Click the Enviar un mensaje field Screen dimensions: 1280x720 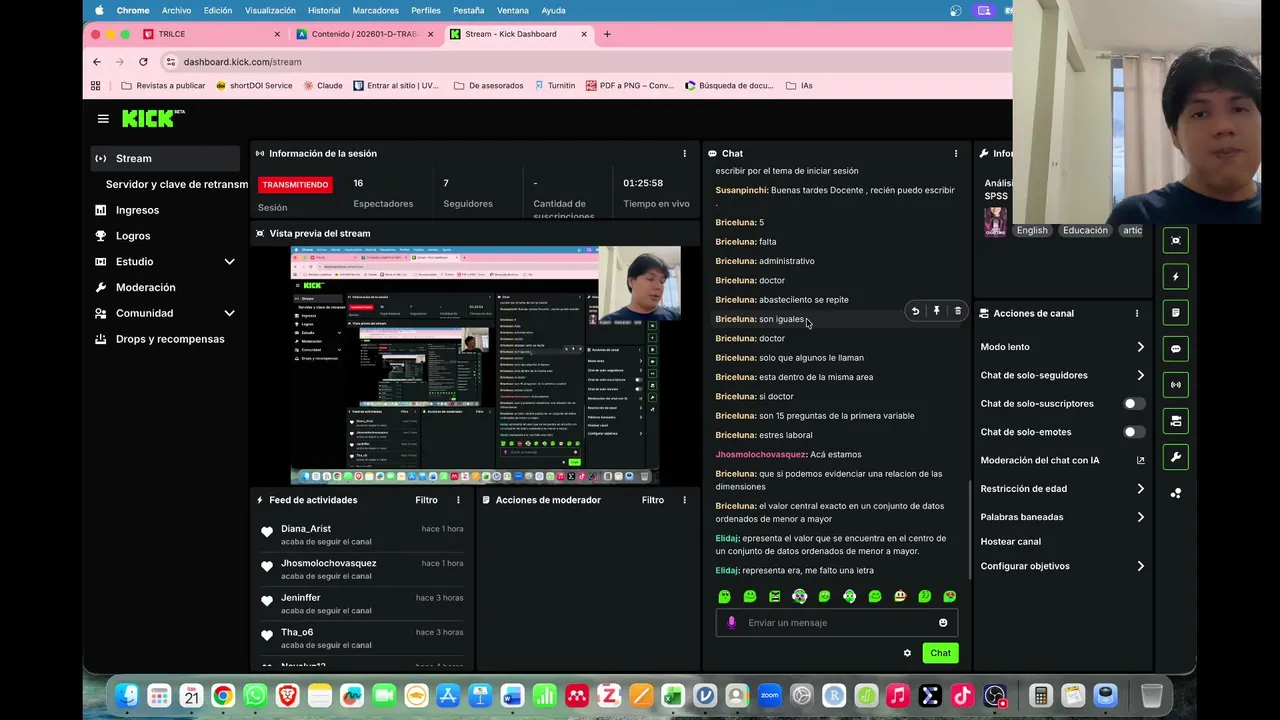pyautogui.click(x=837, y=623)
